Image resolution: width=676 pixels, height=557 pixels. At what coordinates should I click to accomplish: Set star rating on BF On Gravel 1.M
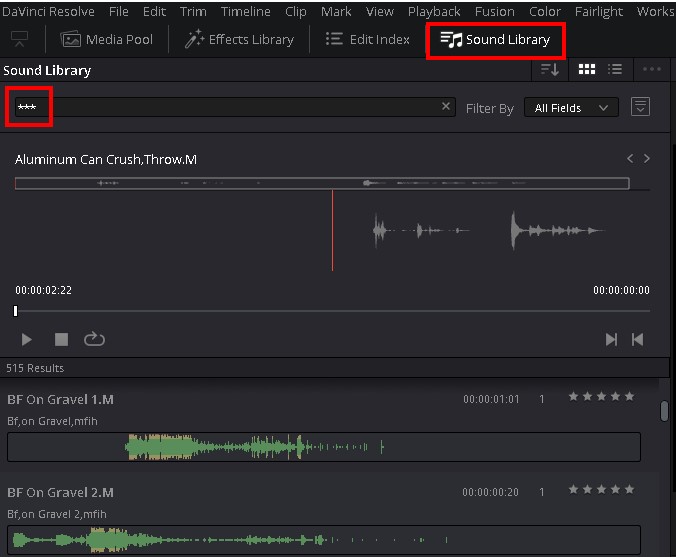(601, 397)
